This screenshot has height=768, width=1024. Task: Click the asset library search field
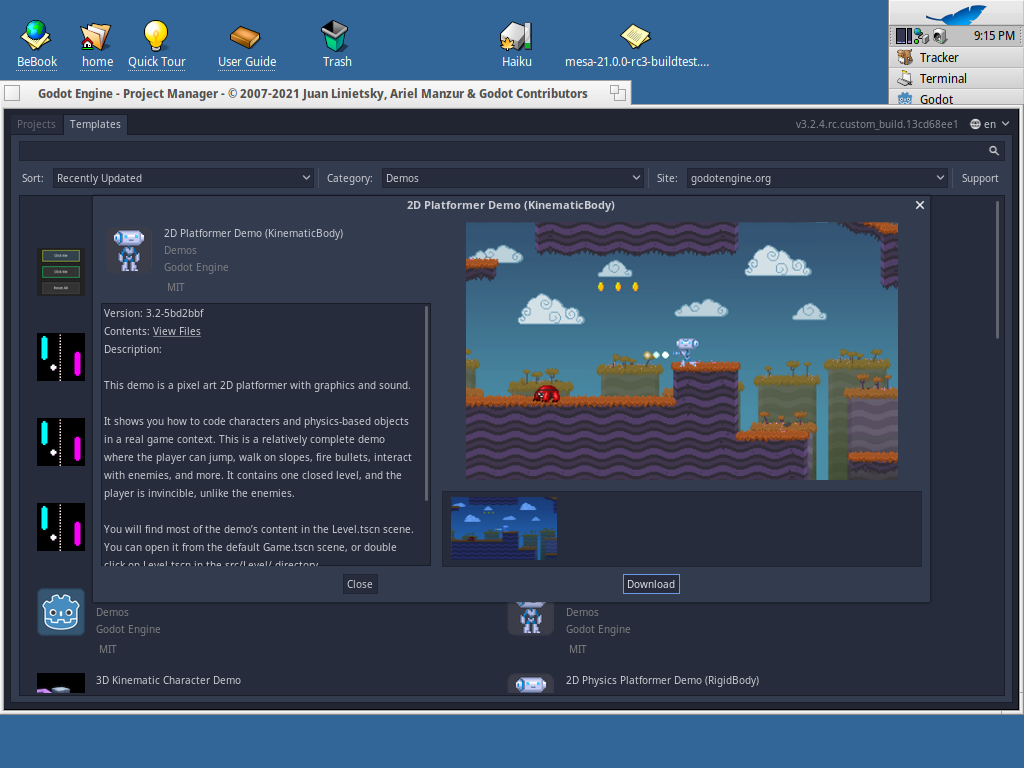(503, 151)
